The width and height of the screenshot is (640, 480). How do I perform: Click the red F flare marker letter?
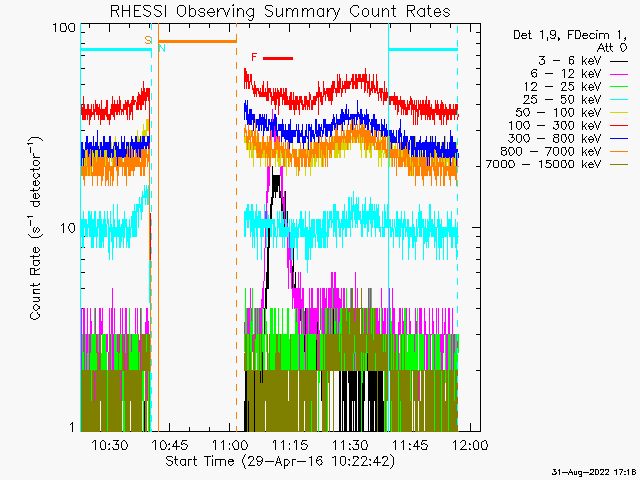(x=254, y=58)
